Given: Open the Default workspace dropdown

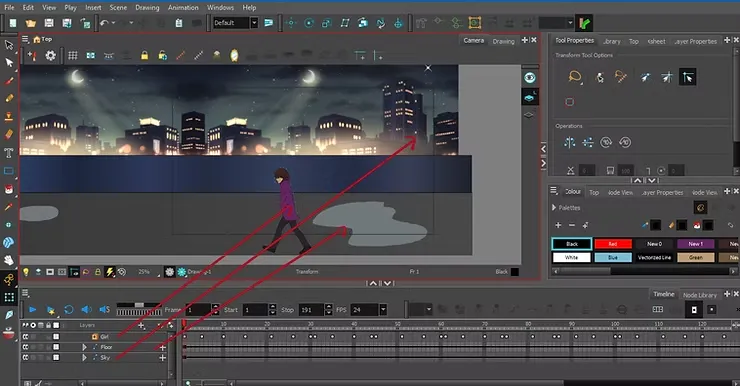Looking at the screenshot, I should pyautogui.click(x=254, y=23).
